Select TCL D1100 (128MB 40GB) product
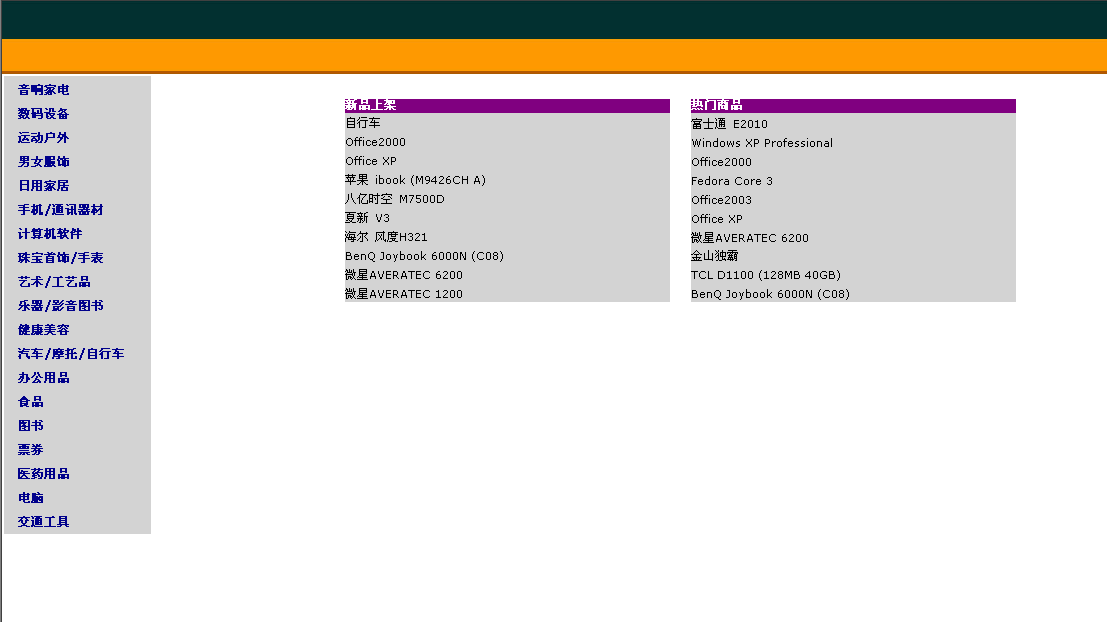1107x622 pixels. pos(765,275)
